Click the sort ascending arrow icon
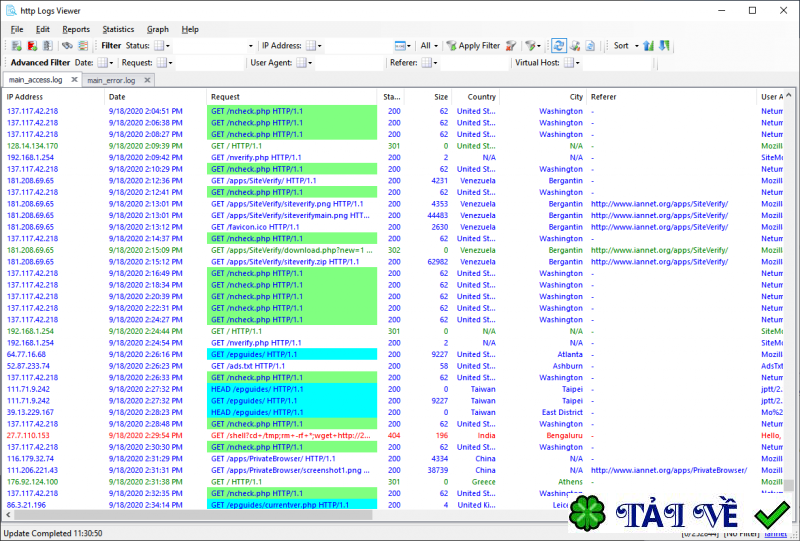 [x=648, y=46]
